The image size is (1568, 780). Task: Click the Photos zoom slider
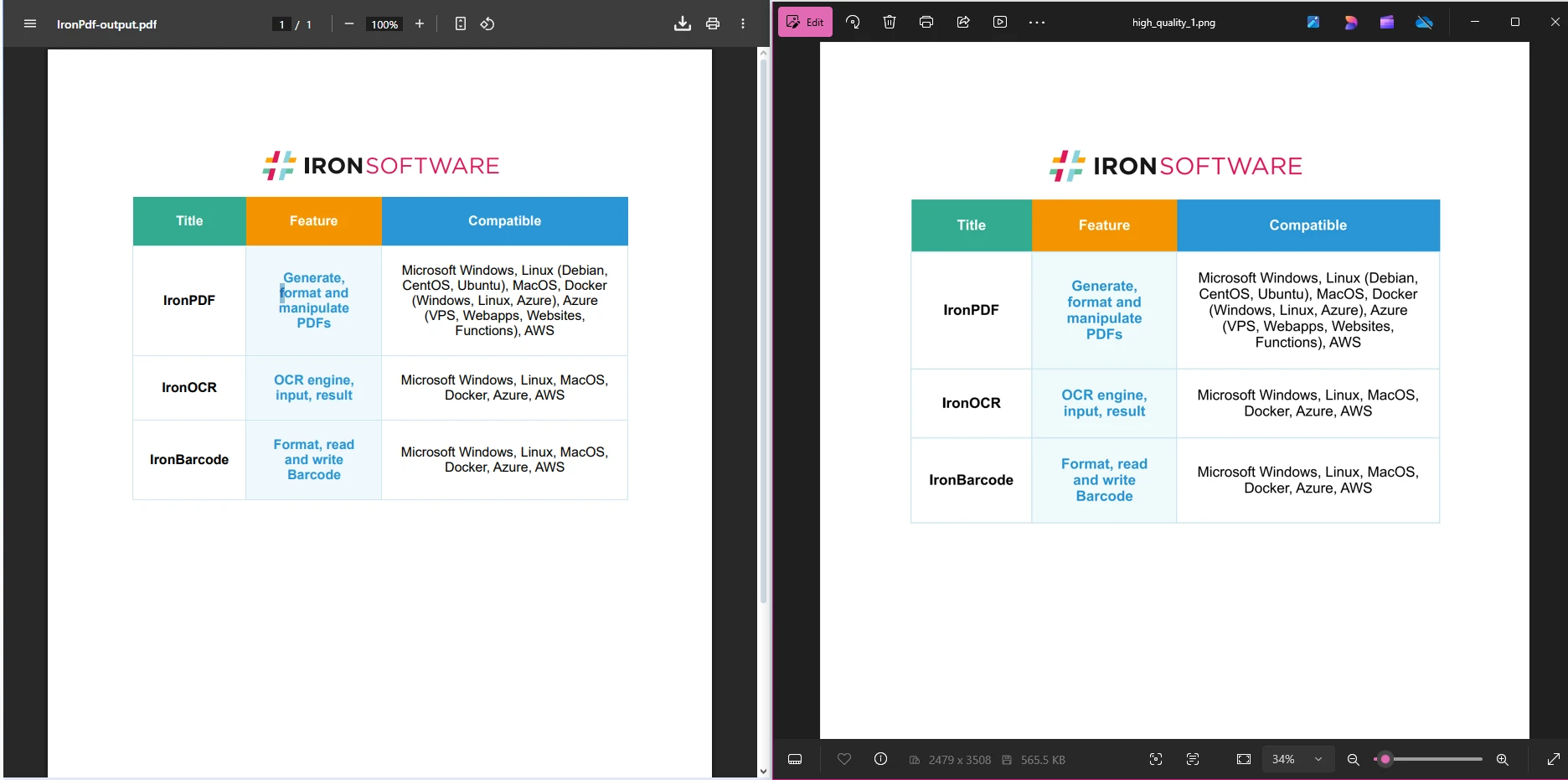(x=1432, y=760)
